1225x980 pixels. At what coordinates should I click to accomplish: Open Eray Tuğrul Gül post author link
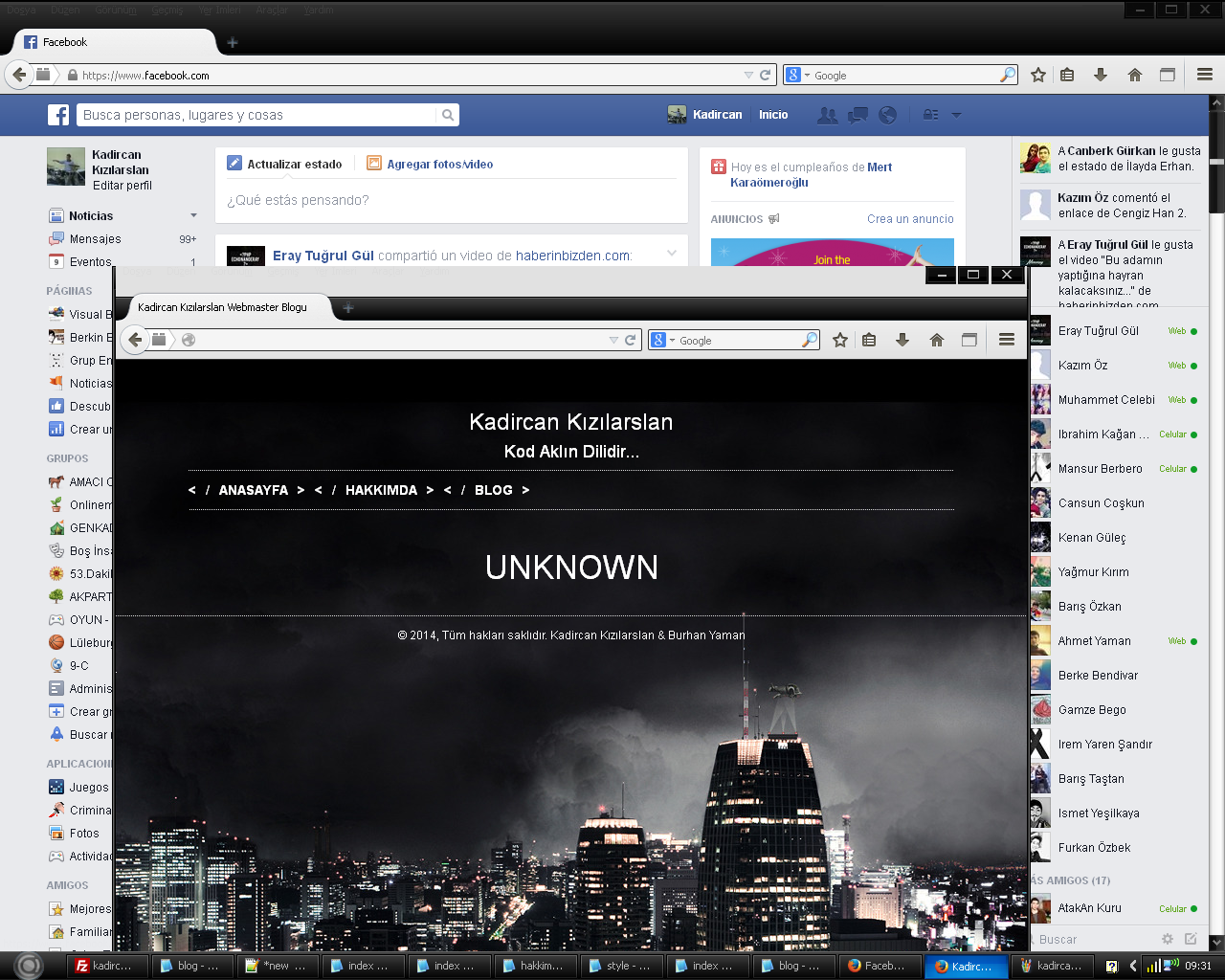323,256
